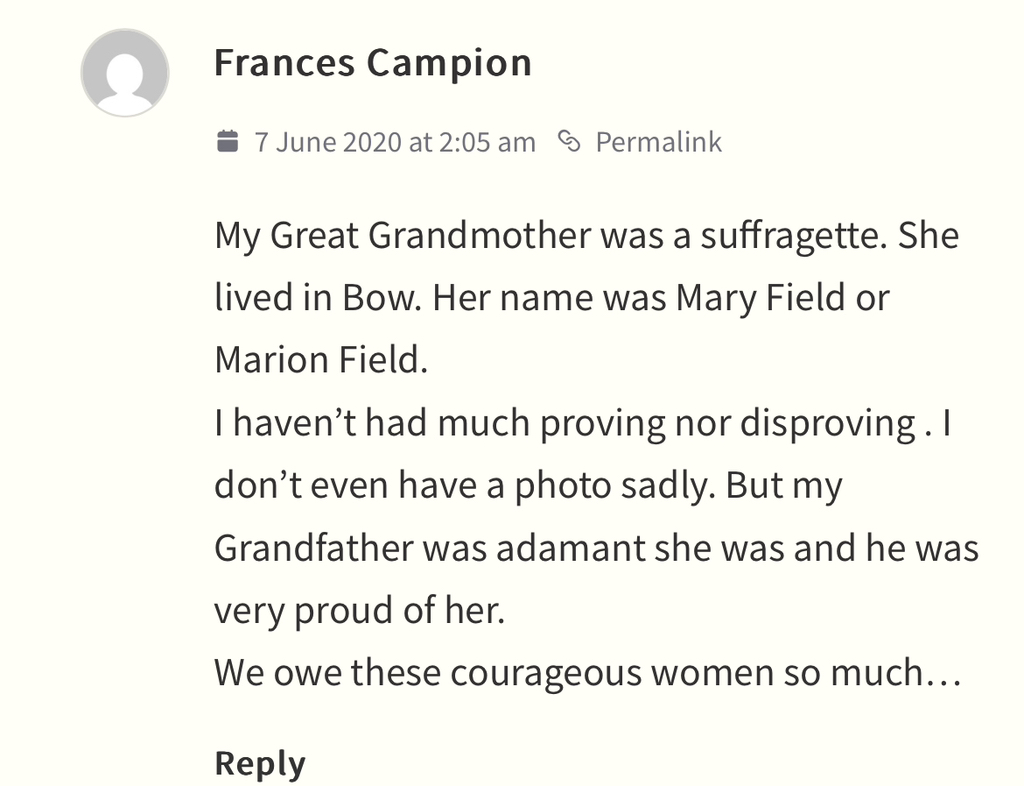Click the name "Marion Field."

point(321,361)
